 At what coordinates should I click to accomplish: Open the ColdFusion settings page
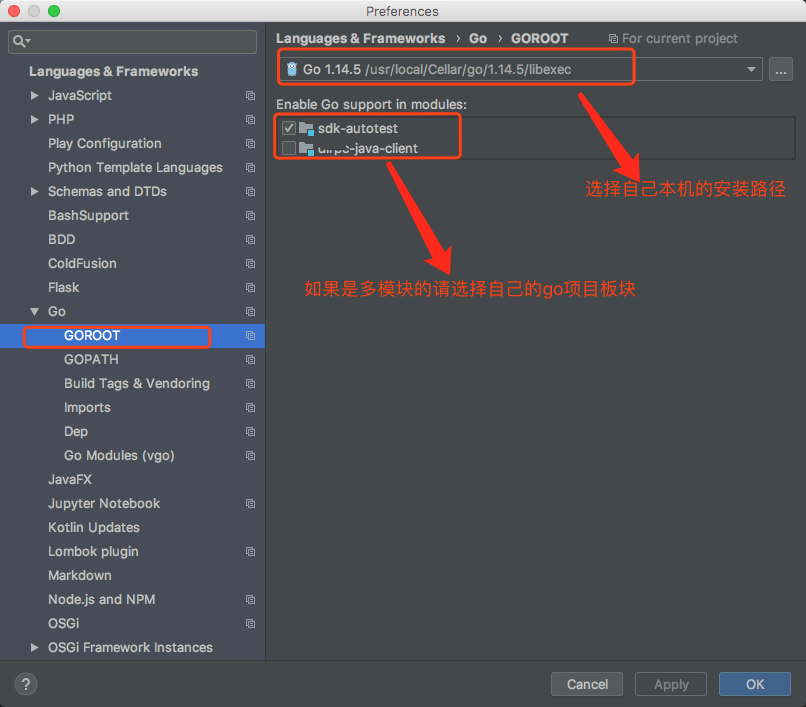82,263
